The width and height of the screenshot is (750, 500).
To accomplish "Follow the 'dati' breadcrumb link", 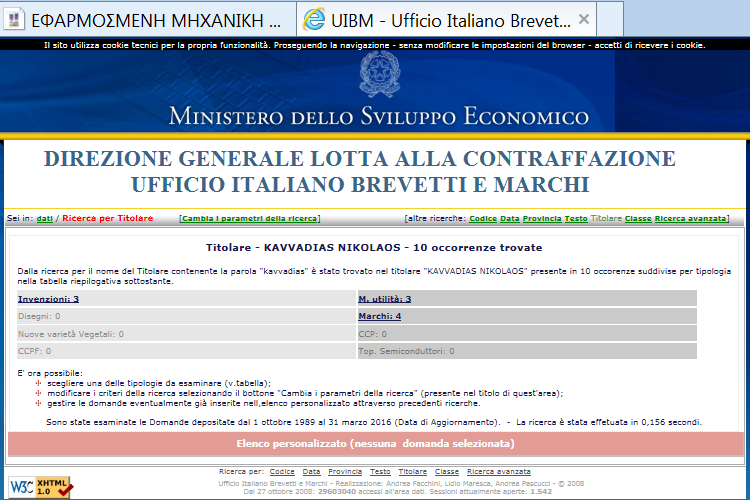I will [x=44, y=219].
